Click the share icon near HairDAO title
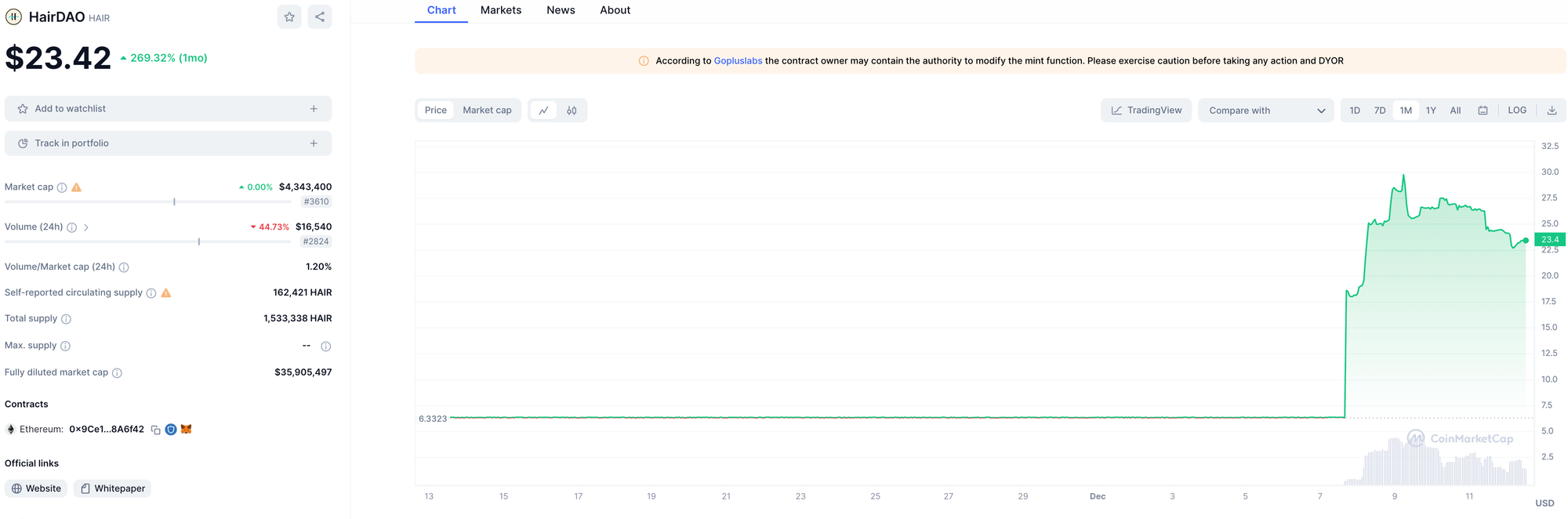The height and width of the screenshot is (519, 1568). coord(320,16)
